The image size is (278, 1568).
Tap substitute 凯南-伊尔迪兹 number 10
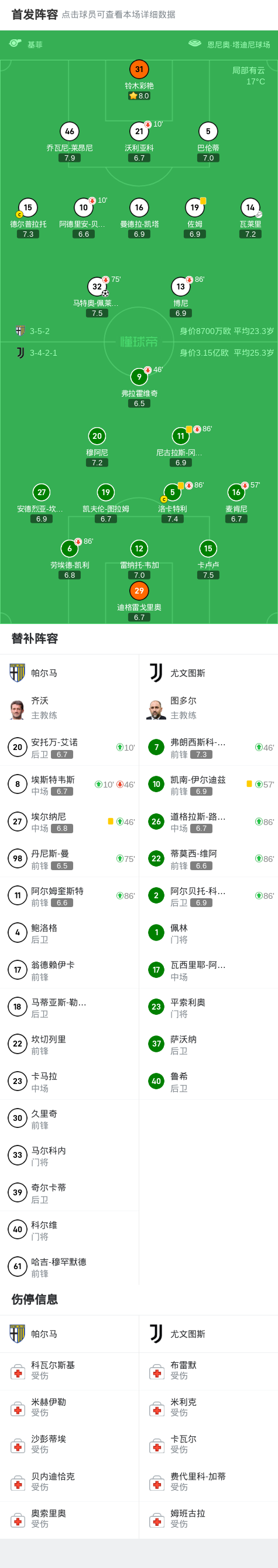pos(156,784)
